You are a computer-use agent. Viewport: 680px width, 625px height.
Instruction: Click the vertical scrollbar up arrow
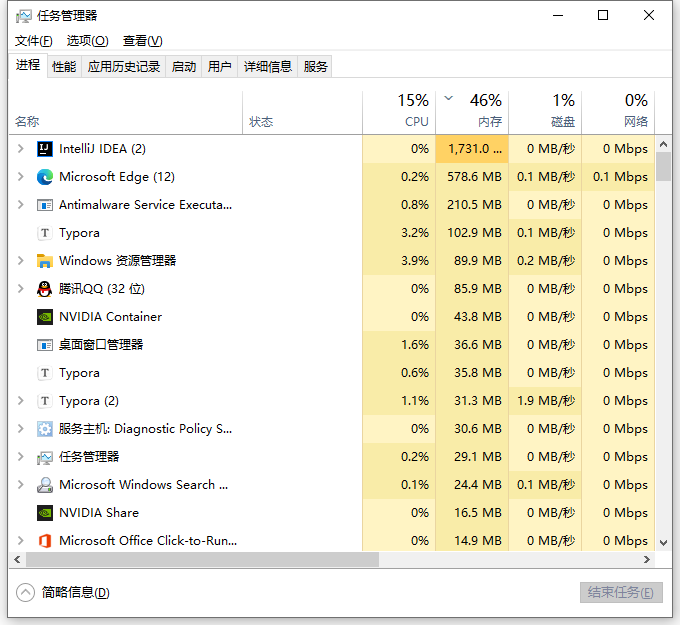663,144
